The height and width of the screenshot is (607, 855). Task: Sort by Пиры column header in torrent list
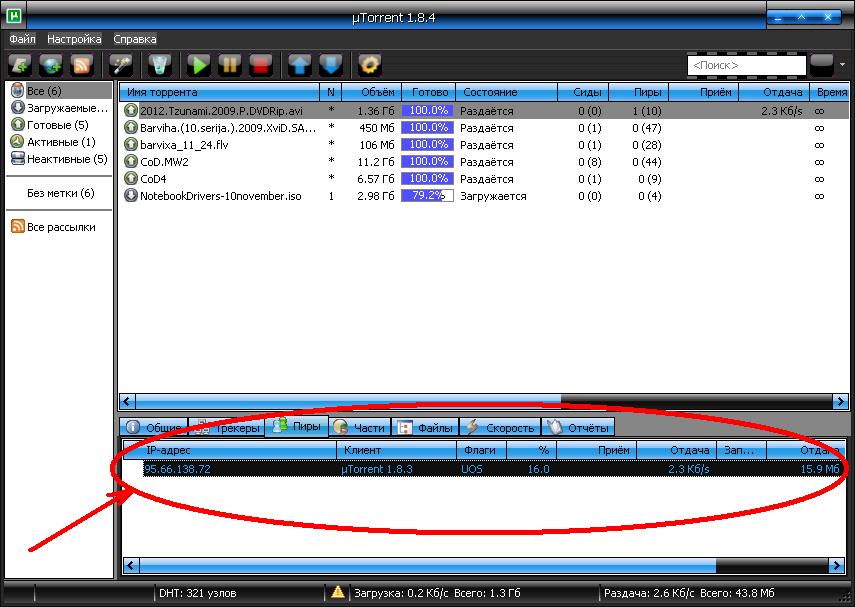point(639,92)
